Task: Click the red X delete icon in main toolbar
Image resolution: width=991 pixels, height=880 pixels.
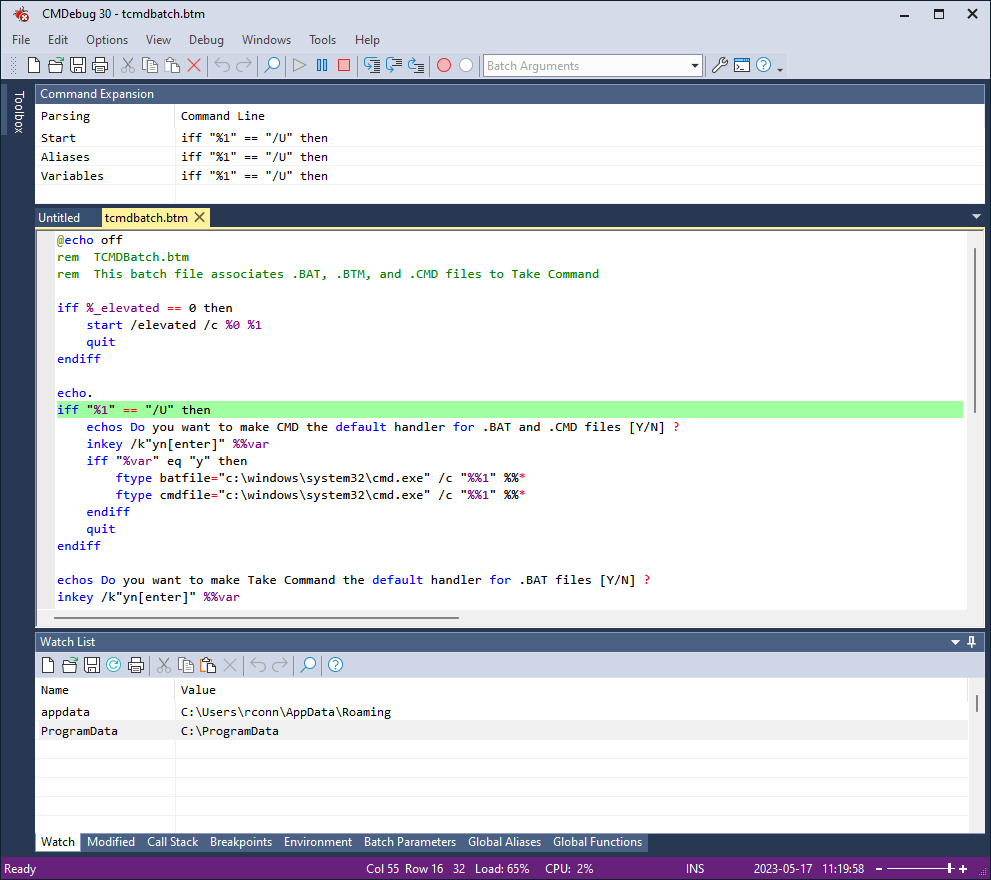Action: [x=194, y=65]
